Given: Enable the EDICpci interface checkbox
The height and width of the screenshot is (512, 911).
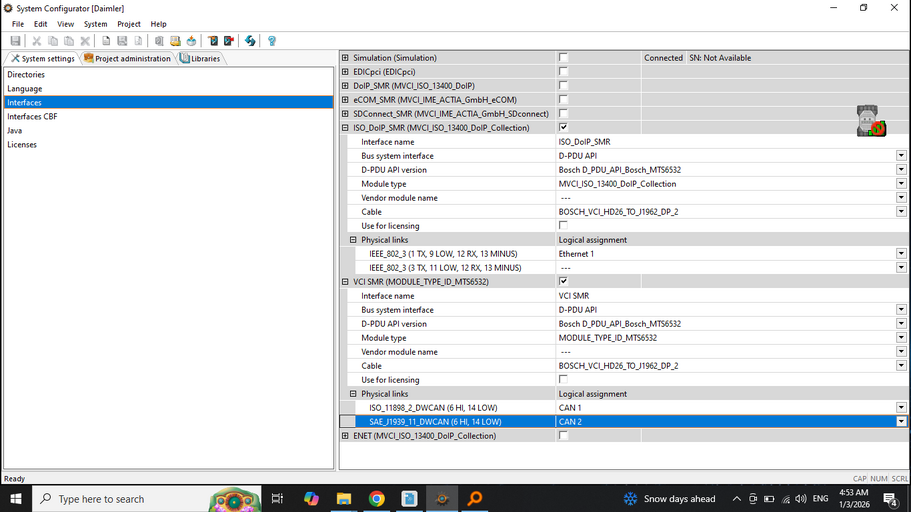Looking at the screenshot, I should (563, 71).
